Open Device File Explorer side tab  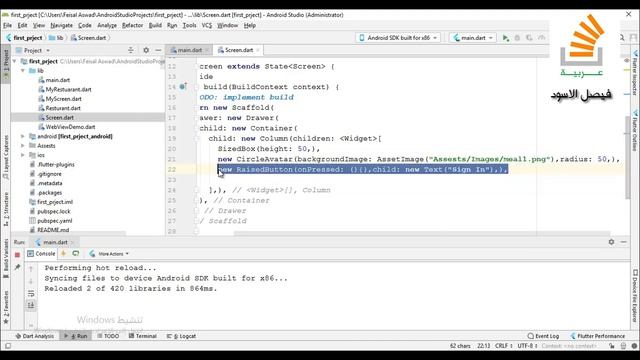pyautogui.click(x=635, y=296)
